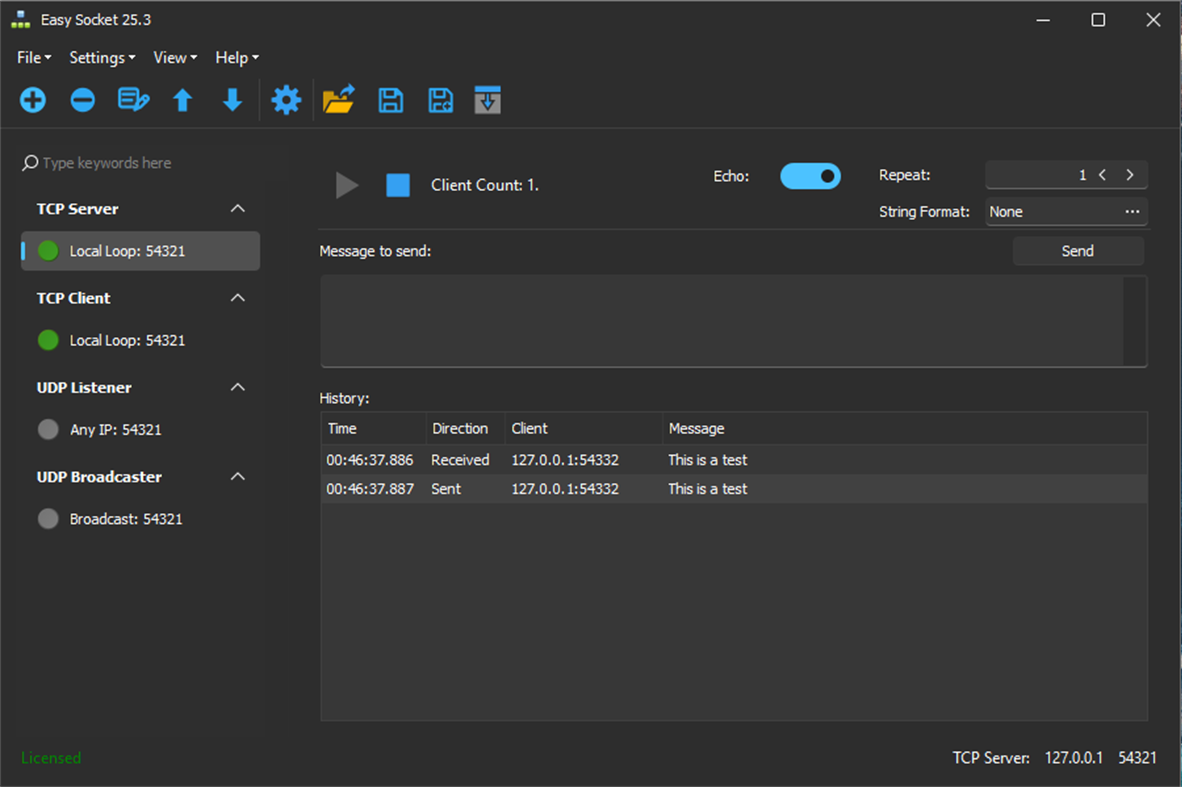This screenshot has width=1182, height=787.
Task: Click the message box vertical scrollbar
Action: (x=1134, y=320)
